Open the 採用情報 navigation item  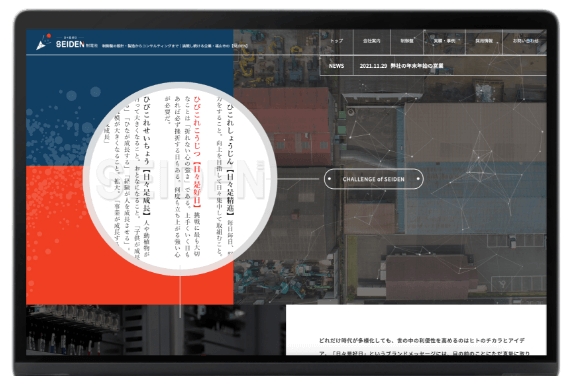click(x=484, y=41)
